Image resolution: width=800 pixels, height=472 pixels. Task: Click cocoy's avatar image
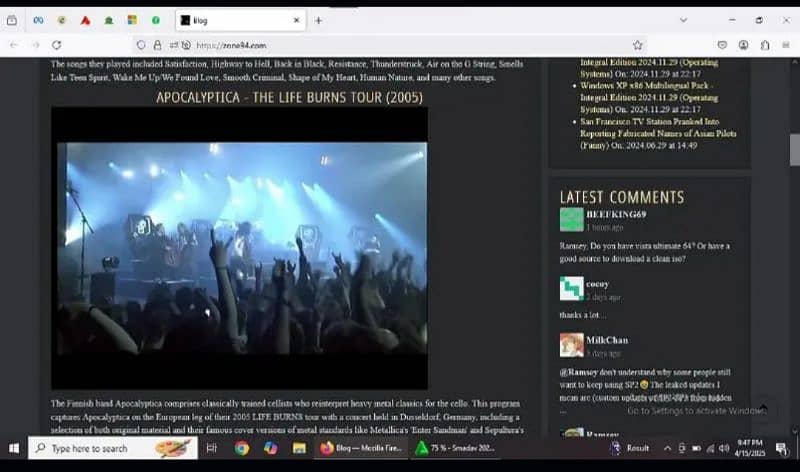(571, 288)
